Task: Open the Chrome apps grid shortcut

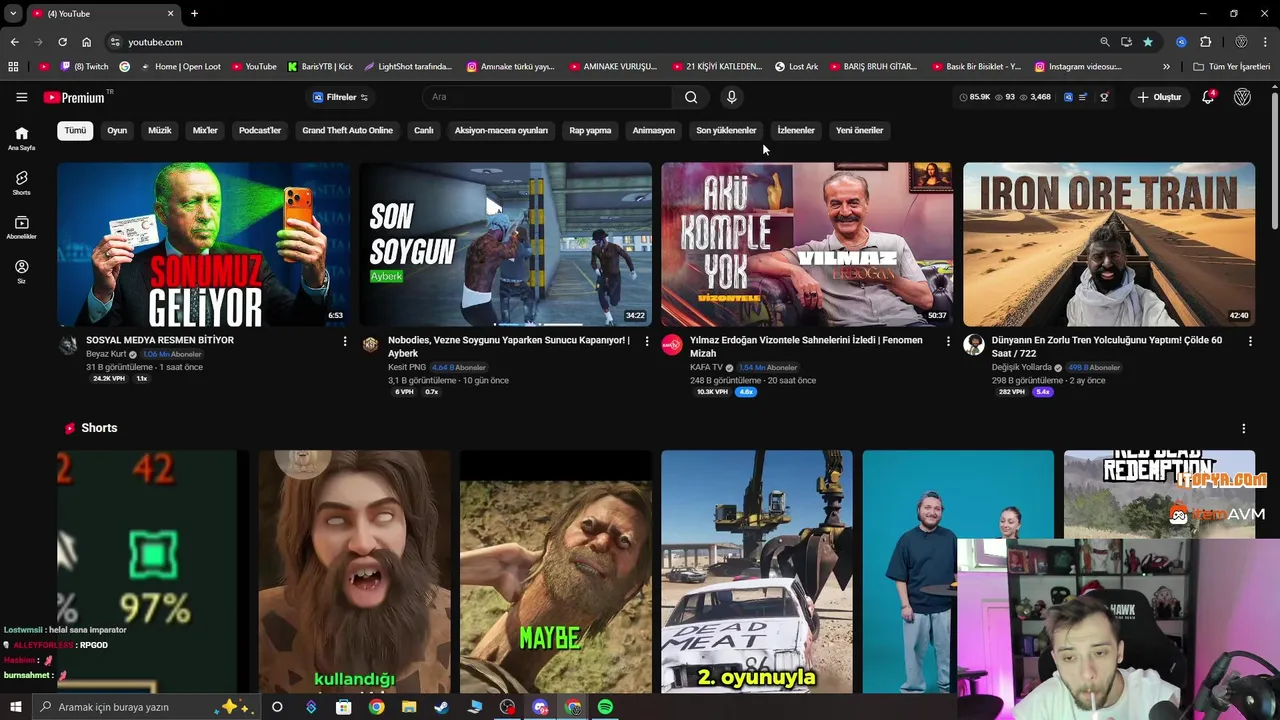Action: pos(13,67)
